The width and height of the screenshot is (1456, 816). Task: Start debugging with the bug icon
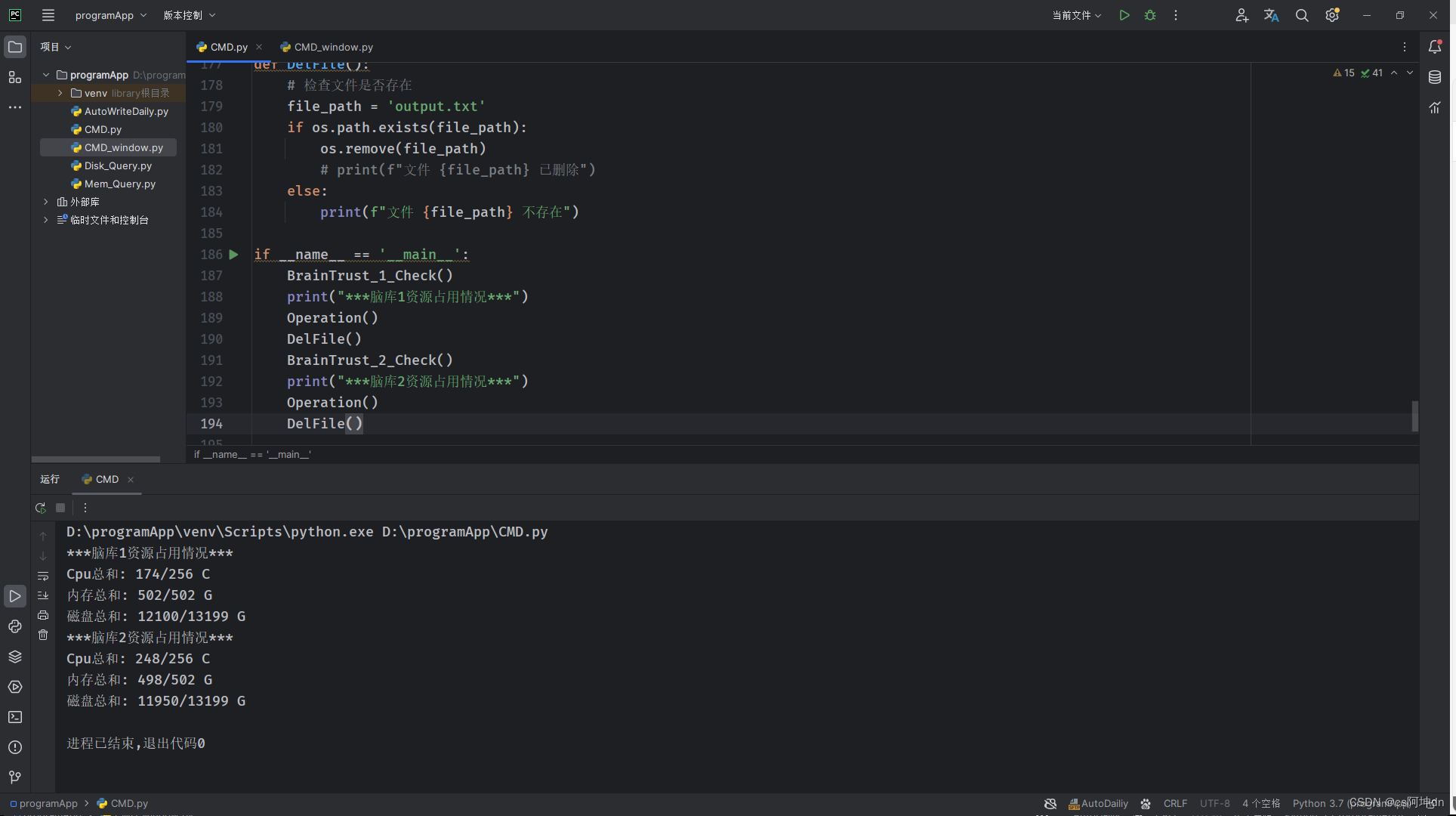tap(1150, 15)
